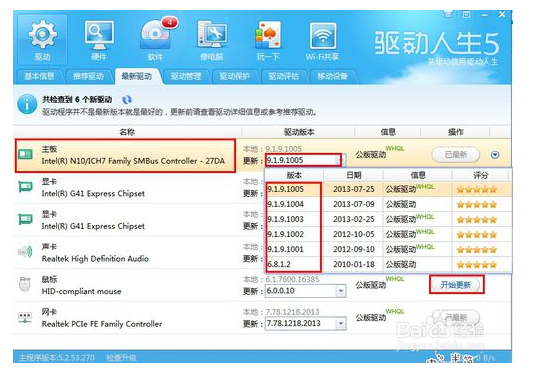
Task: Click the 已最新 button in the 主板 row
Action: tap(456, 155)
